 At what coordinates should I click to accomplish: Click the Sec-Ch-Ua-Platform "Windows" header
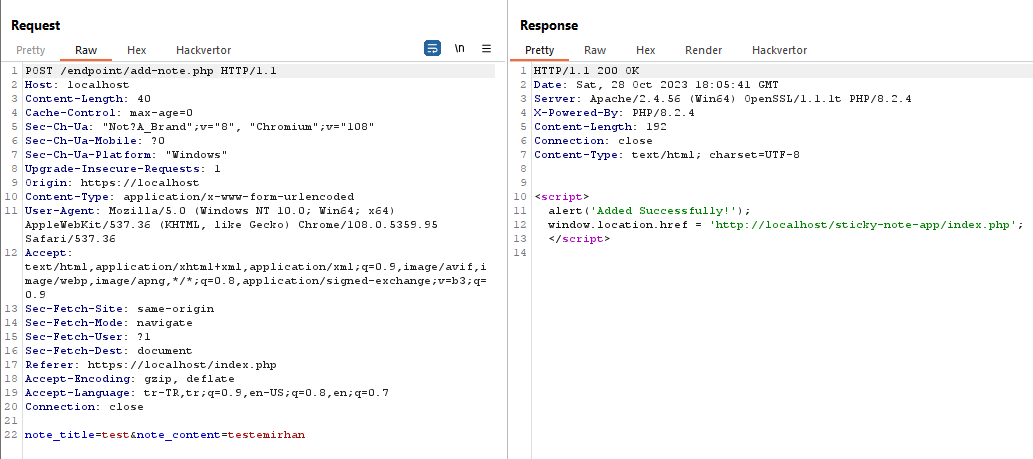[126, 155]
